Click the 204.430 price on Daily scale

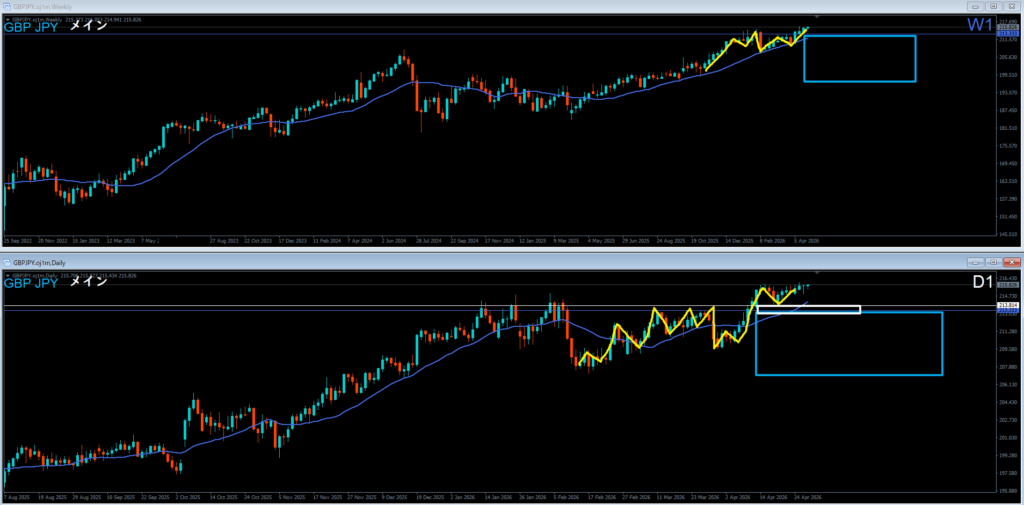click(1007, 402)
